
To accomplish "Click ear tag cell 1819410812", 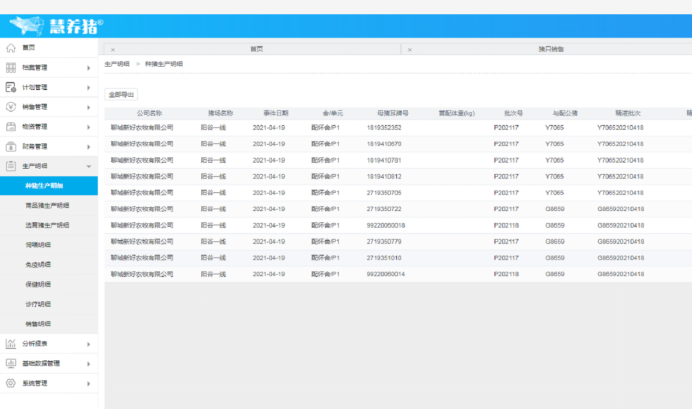I will [x=384, y=176].
